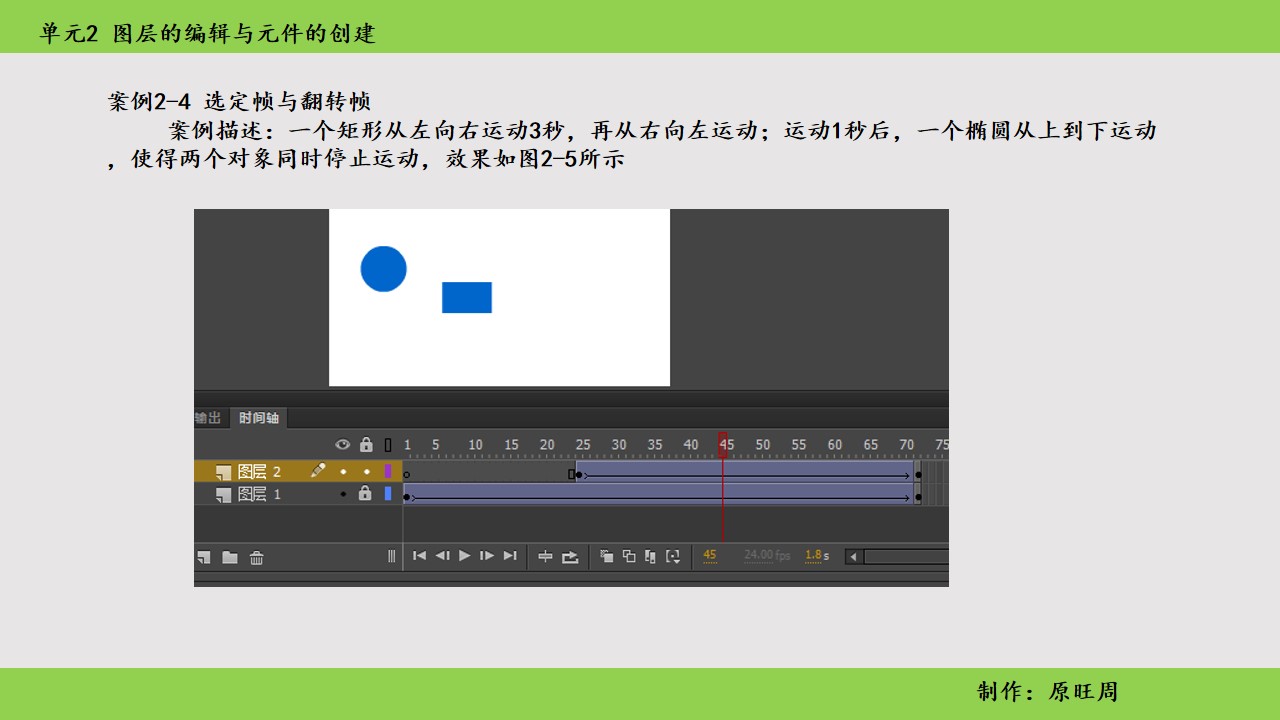Screen dimensions: 1280x720
Task: Open the Modify Markers dropdown icon
Action: [x=673, y=557]
